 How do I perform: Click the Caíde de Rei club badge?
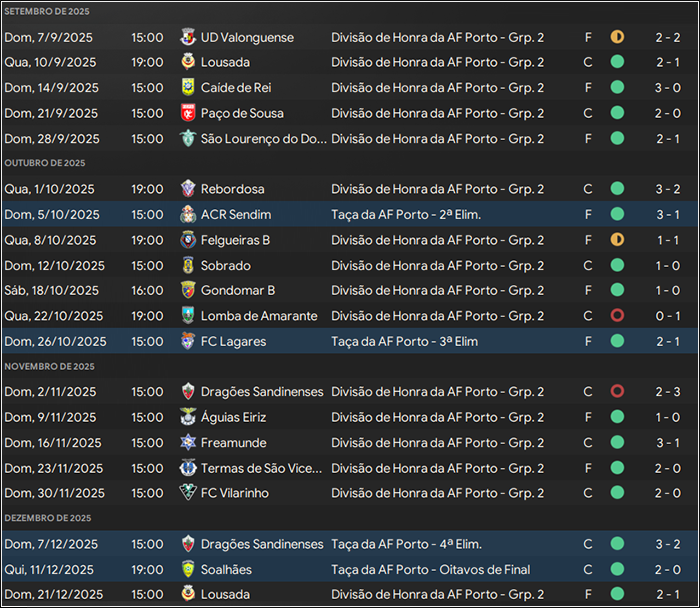pos(188,87)
